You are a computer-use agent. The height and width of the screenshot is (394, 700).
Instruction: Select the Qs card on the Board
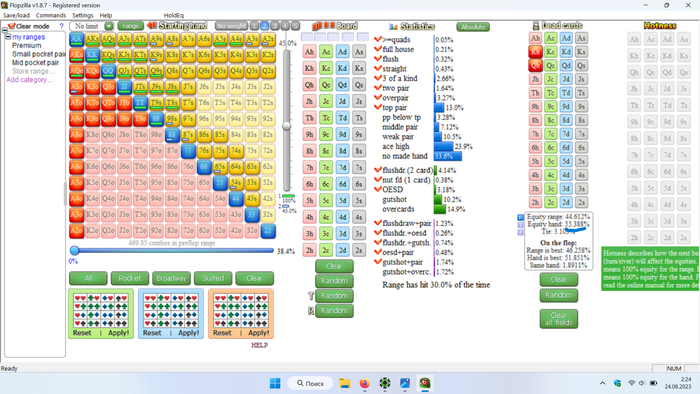359,85
